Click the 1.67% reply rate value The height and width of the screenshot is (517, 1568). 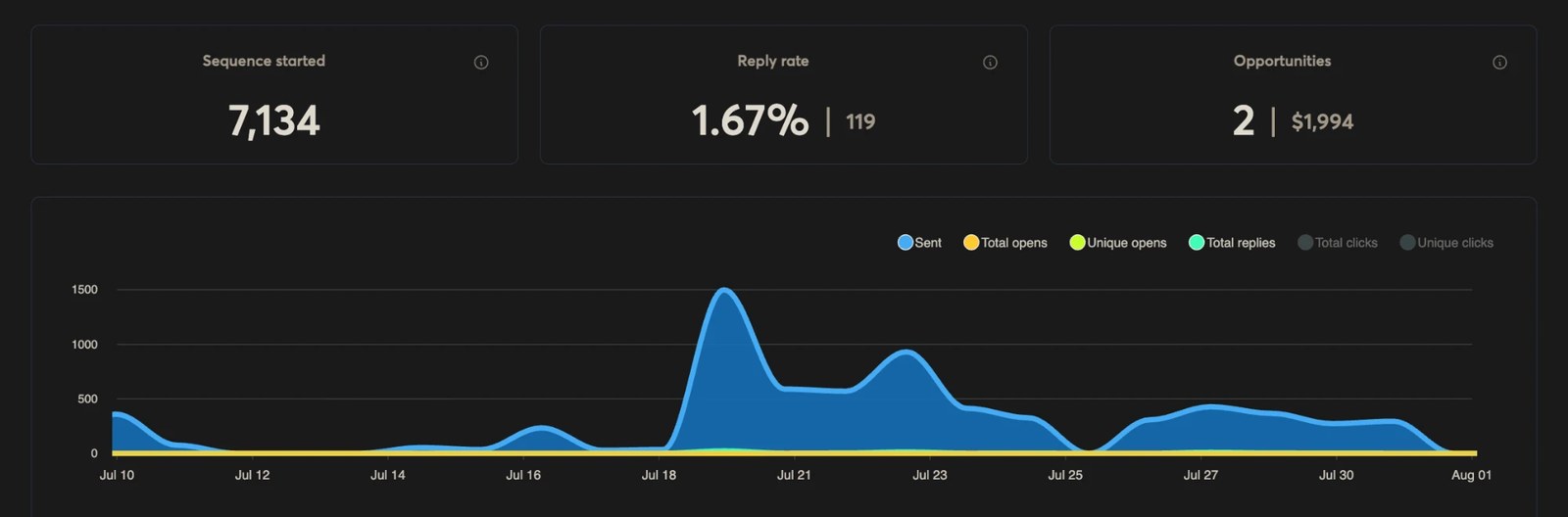(750, 121)
